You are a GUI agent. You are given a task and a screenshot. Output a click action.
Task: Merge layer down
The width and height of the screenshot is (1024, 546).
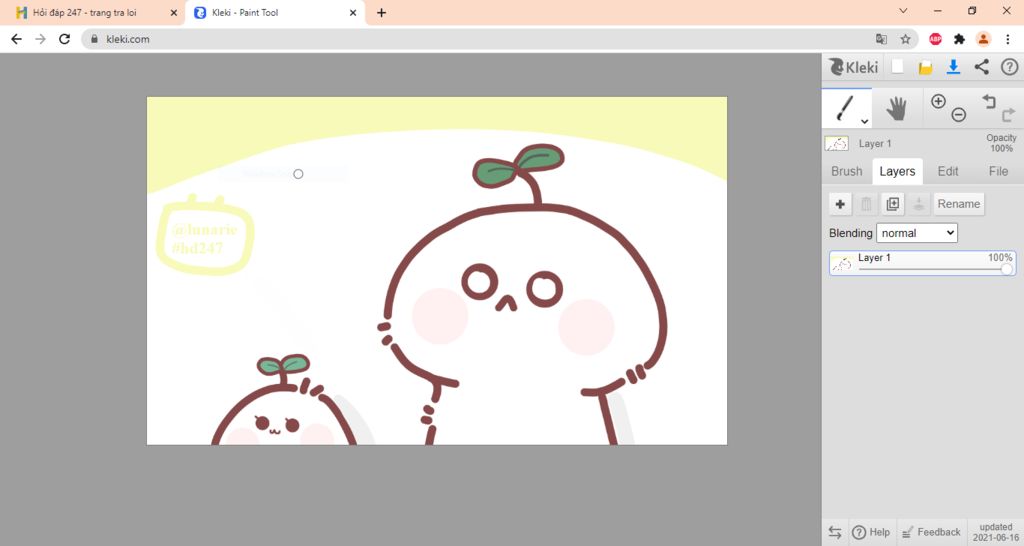click(x=918, y=204)
